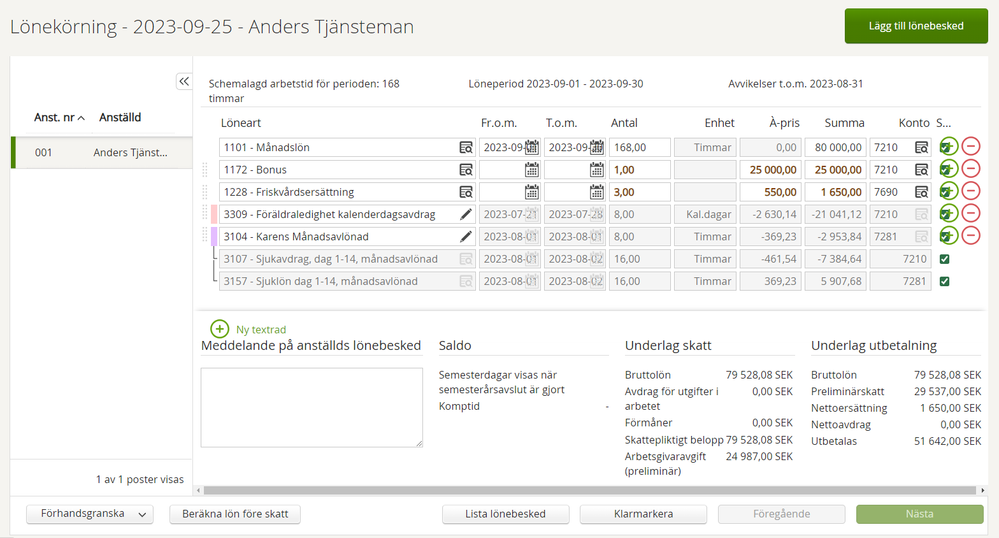Click the horizontal scrollbar under the payslip details
Image resolution: width=999 pixels, height=538 pixels.
tap(588, 490)
